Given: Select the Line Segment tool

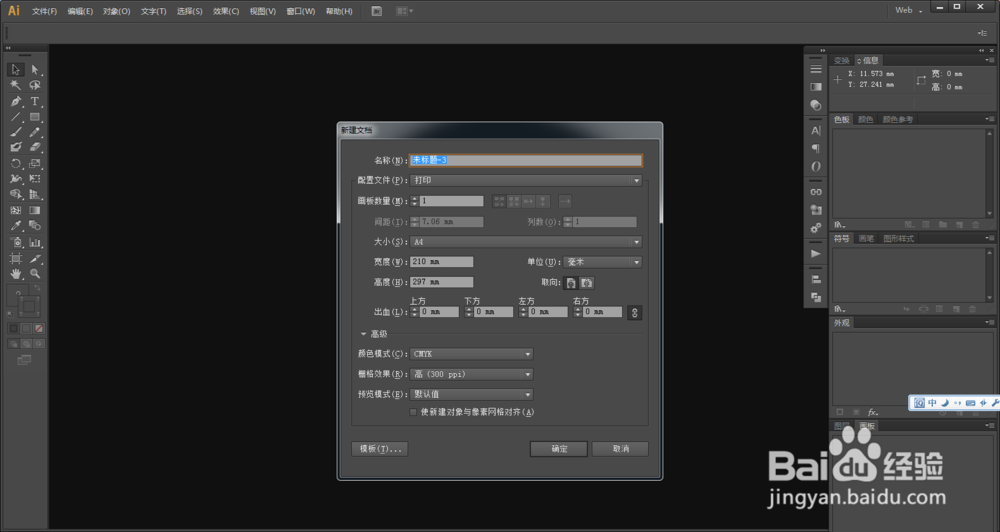Looking at the screenshot, I should click(x=16, y=117).
